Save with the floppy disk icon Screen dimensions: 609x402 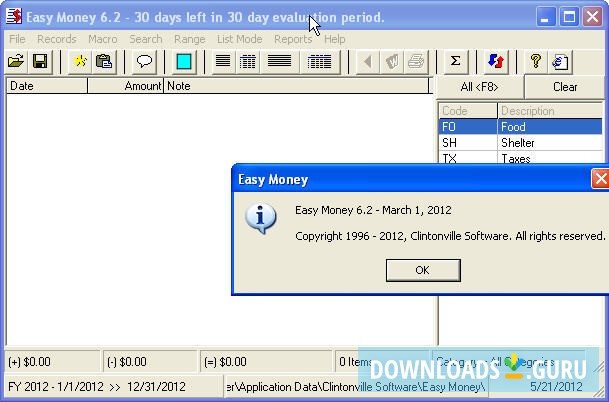point(40,62)
